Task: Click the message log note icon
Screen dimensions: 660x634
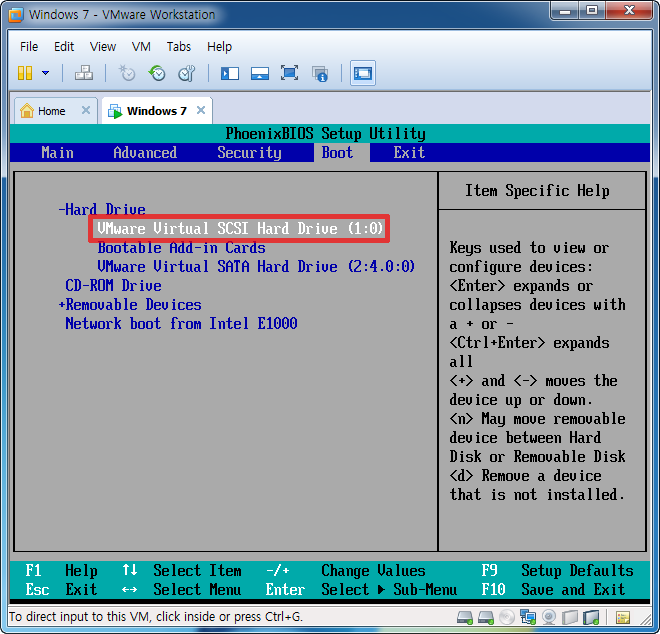Action: [623, 618]
